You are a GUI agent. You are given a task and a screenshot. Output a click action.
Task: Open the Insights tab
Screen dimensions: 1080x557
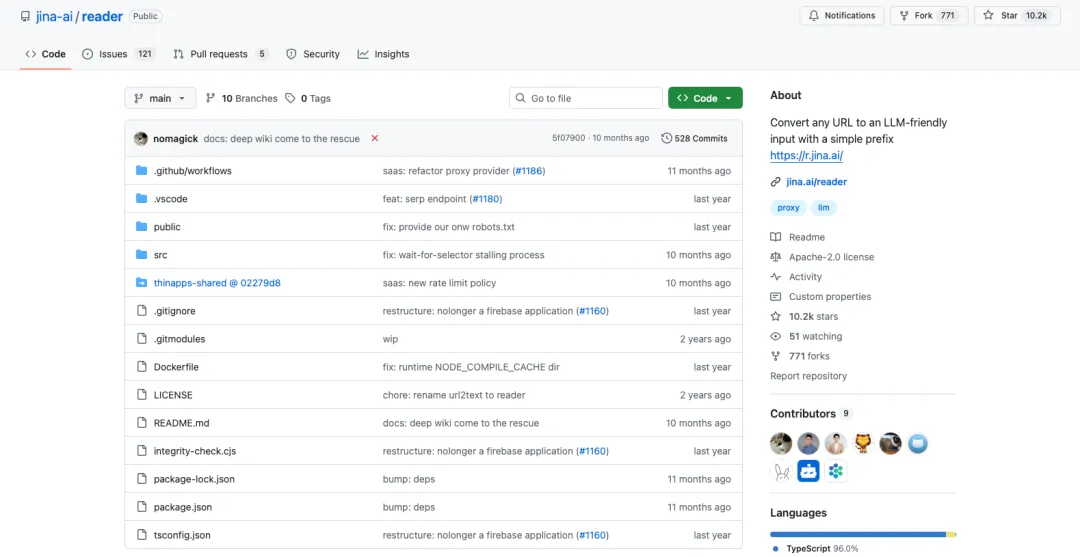383,54
